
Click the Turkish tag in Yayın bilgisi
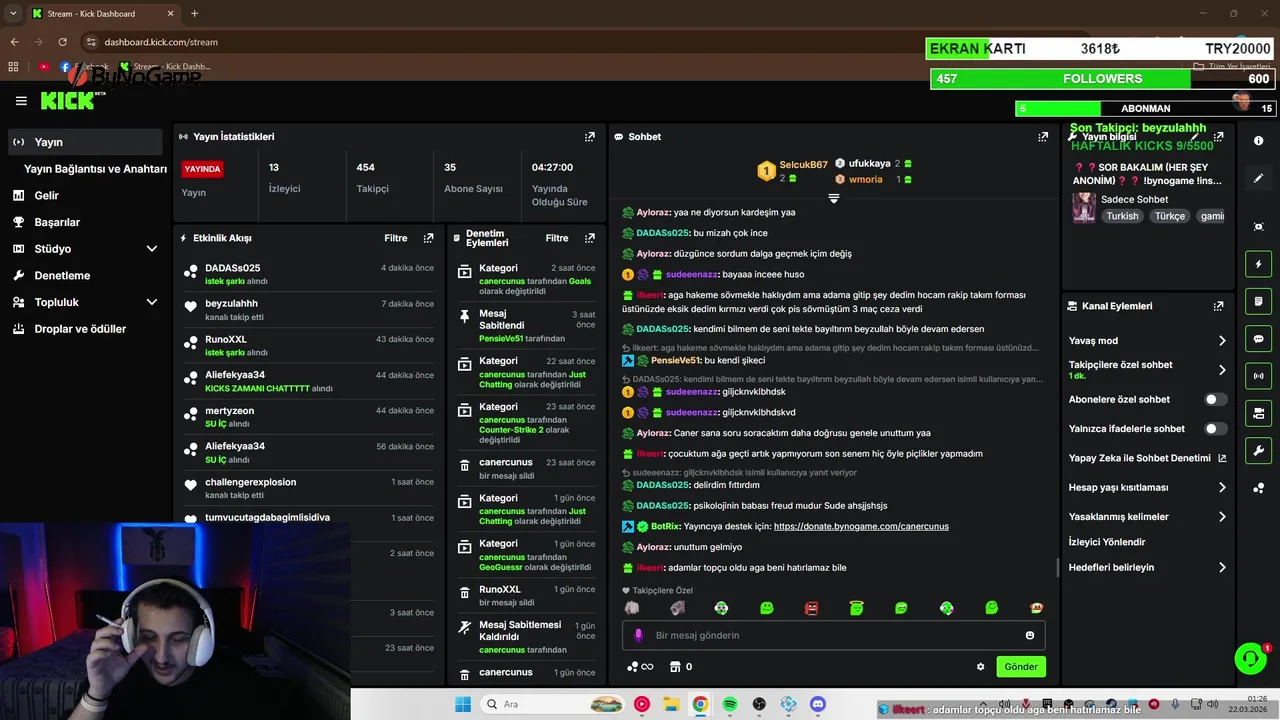click(1122, 216)
